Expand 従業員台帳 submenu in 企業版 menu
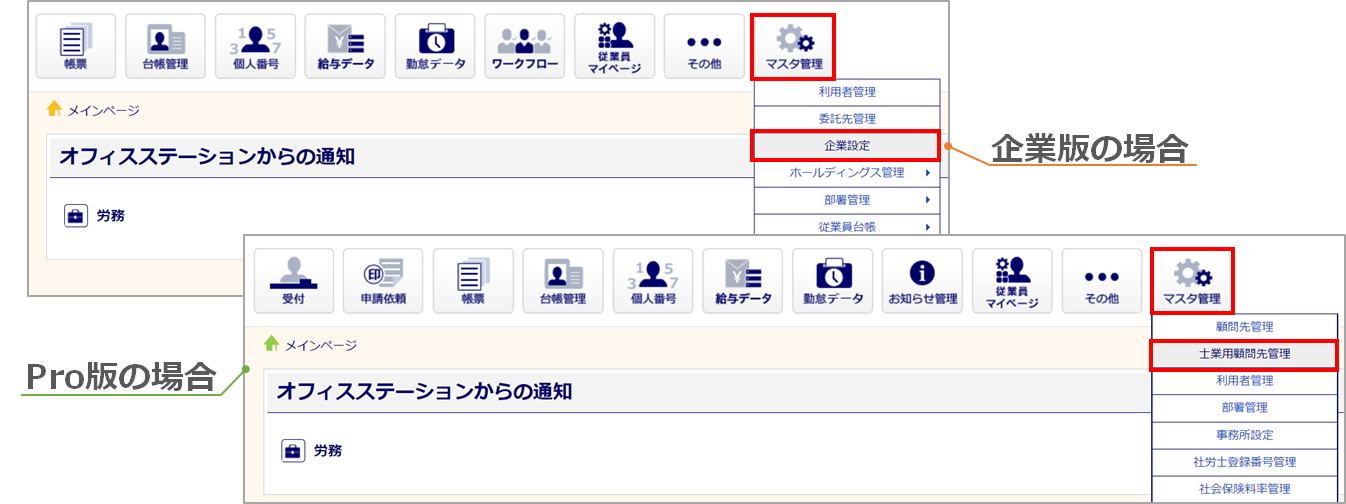The image size is (1346, 504). [846, 227]
